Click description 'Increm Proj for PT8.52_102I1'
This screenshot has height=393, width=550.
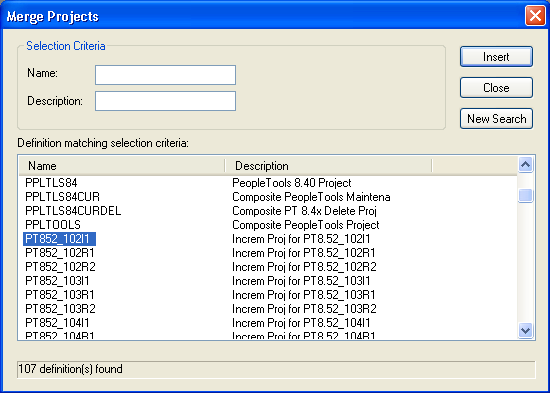301,239
